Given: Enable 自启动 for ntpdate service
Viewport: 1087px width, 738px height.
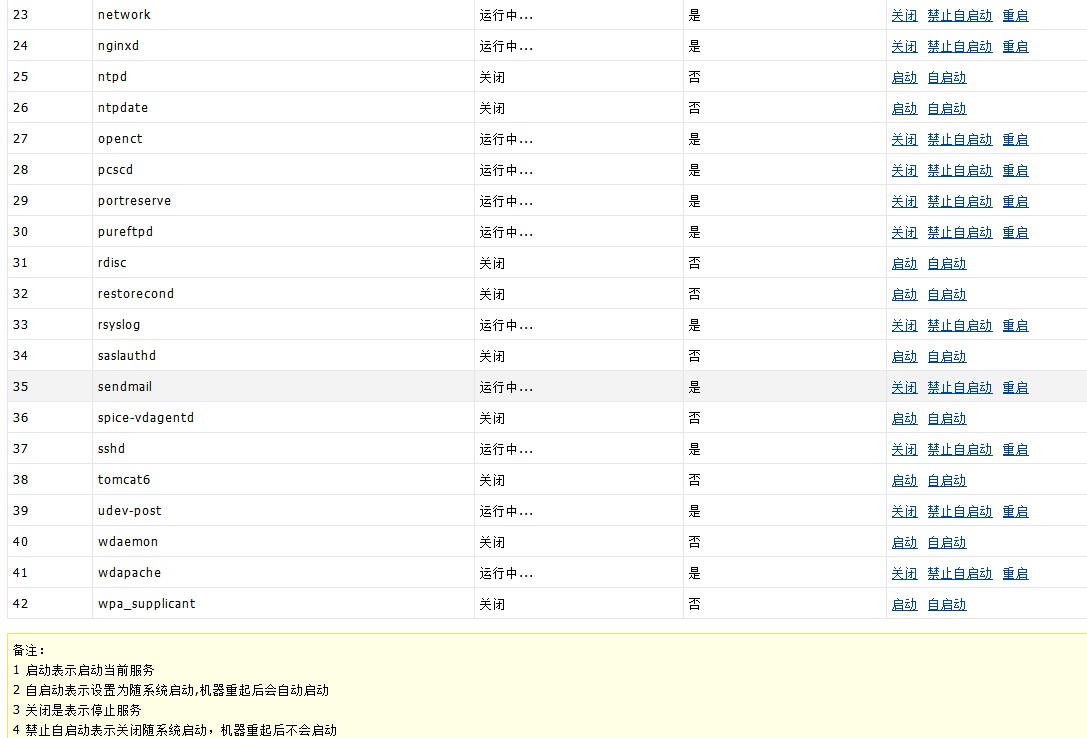Looking at the screenshot, I should click(946, 108).
